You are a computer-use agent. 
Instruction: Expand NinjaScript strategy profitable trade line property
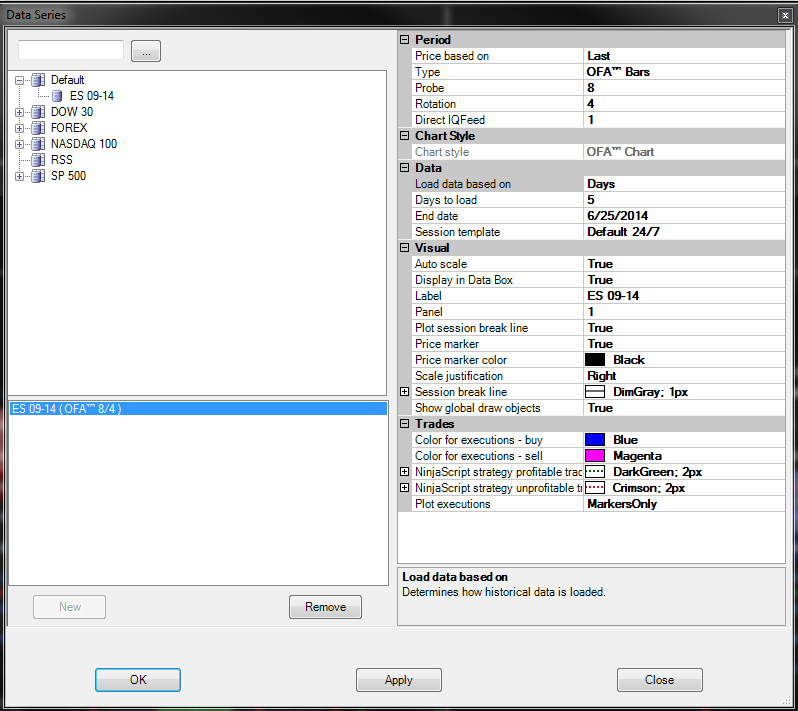405,472
